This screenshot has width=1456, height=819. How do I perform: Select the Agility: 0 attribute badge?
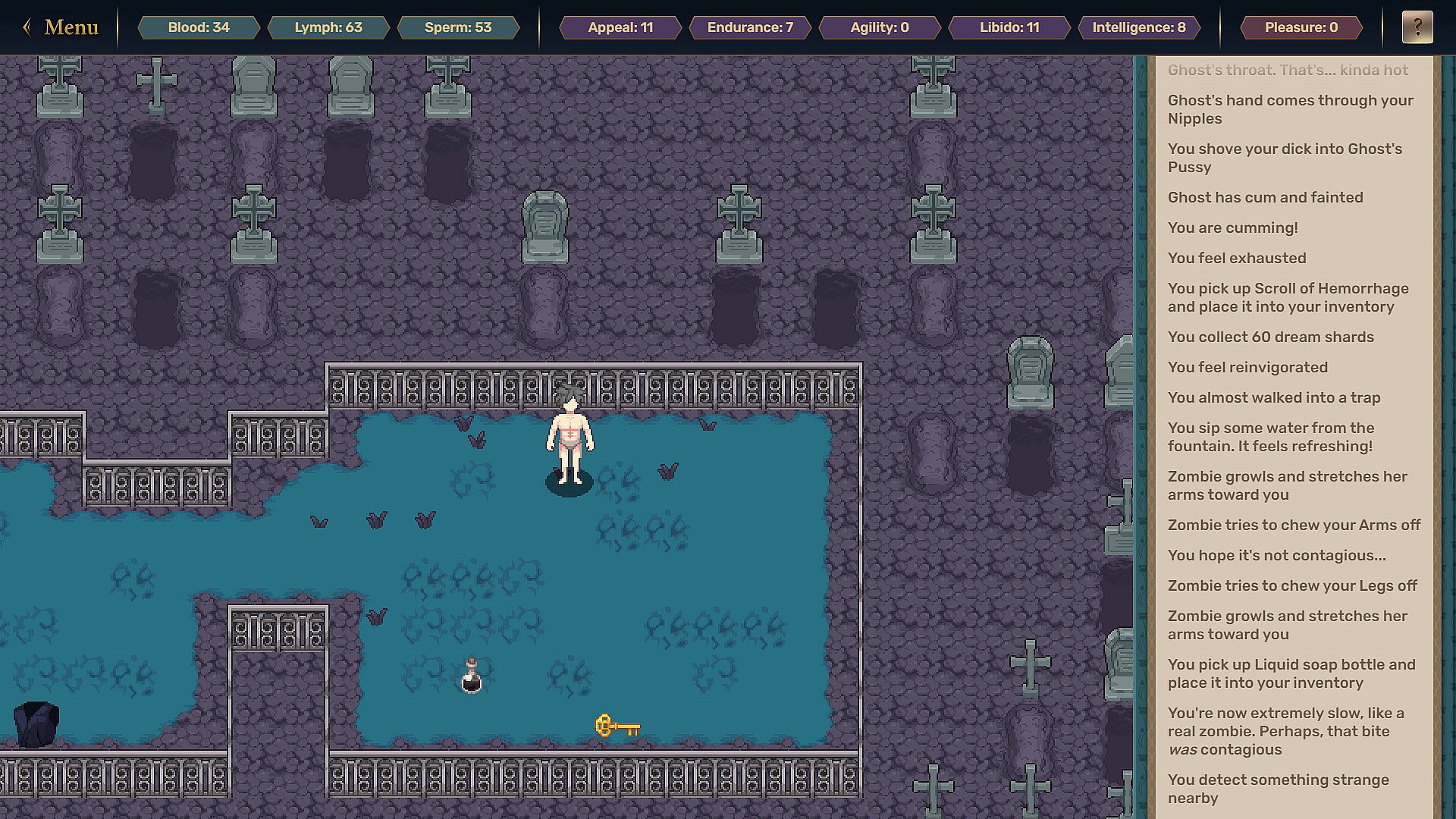pos(880,27)
